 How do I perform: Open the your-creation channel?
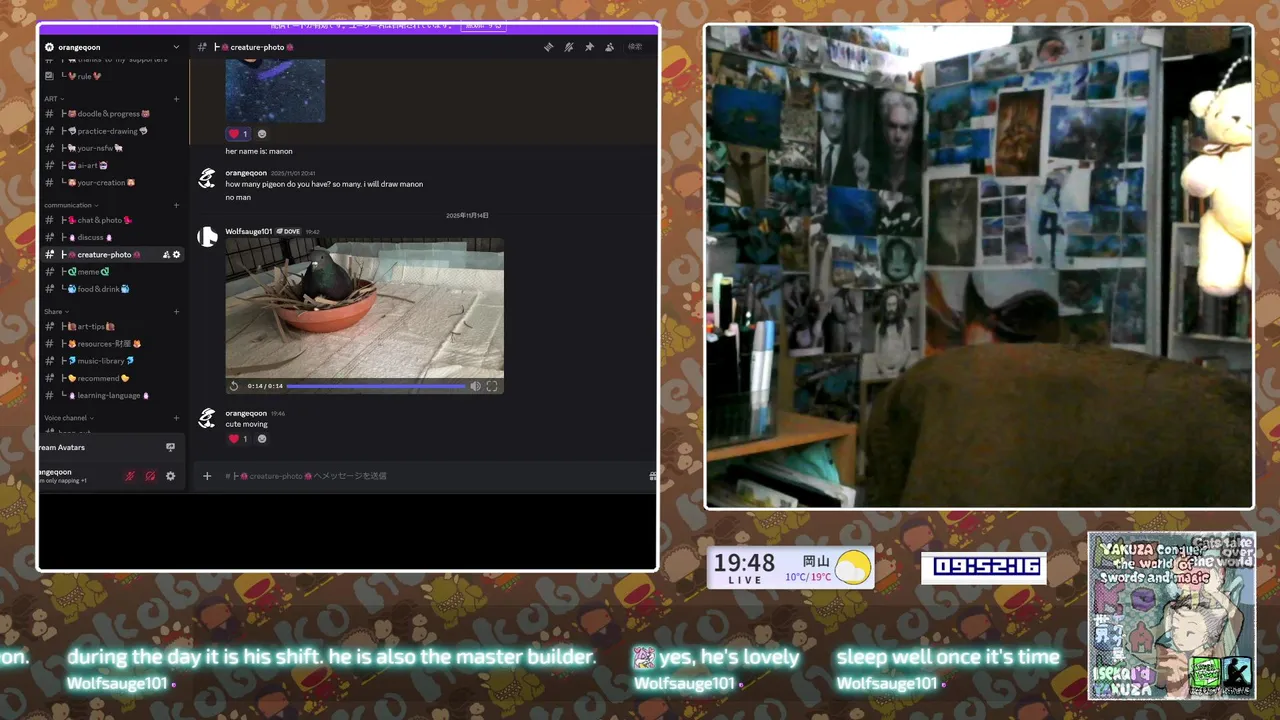(112, 183)
